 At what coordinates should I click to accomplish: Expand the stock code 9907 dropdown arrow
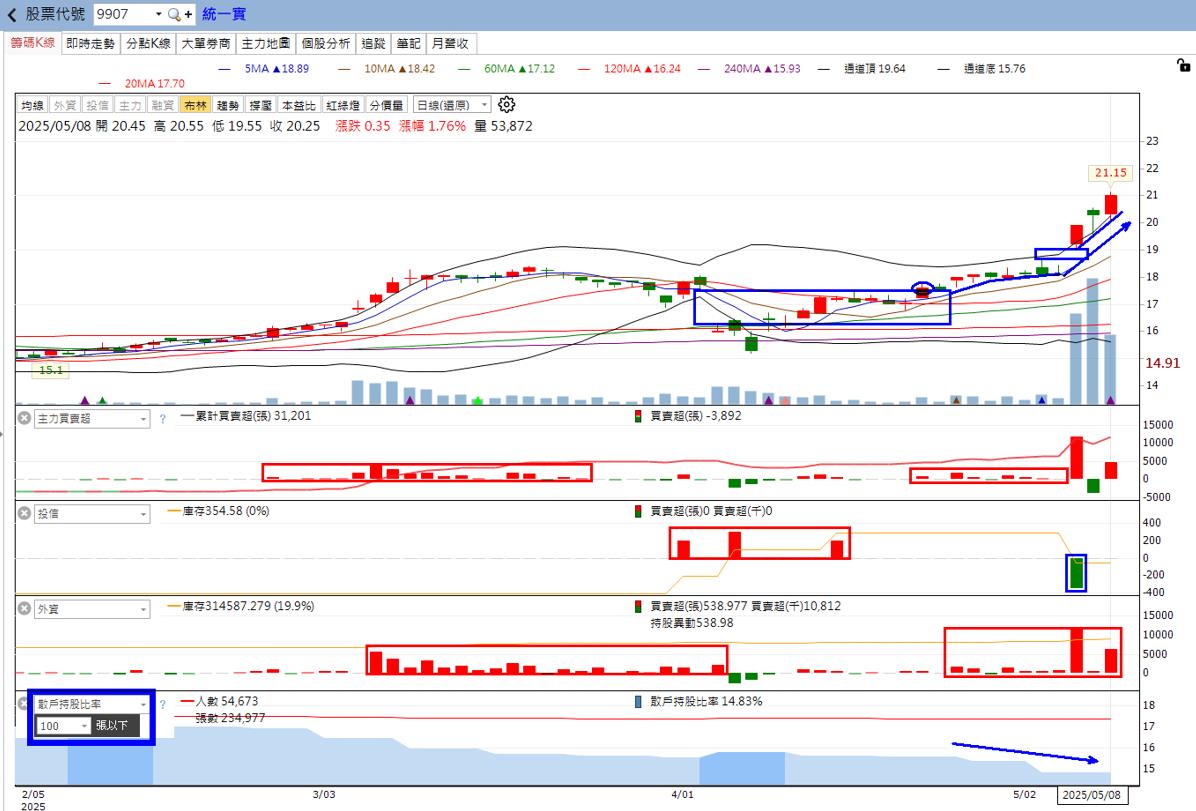click(158, 14)
